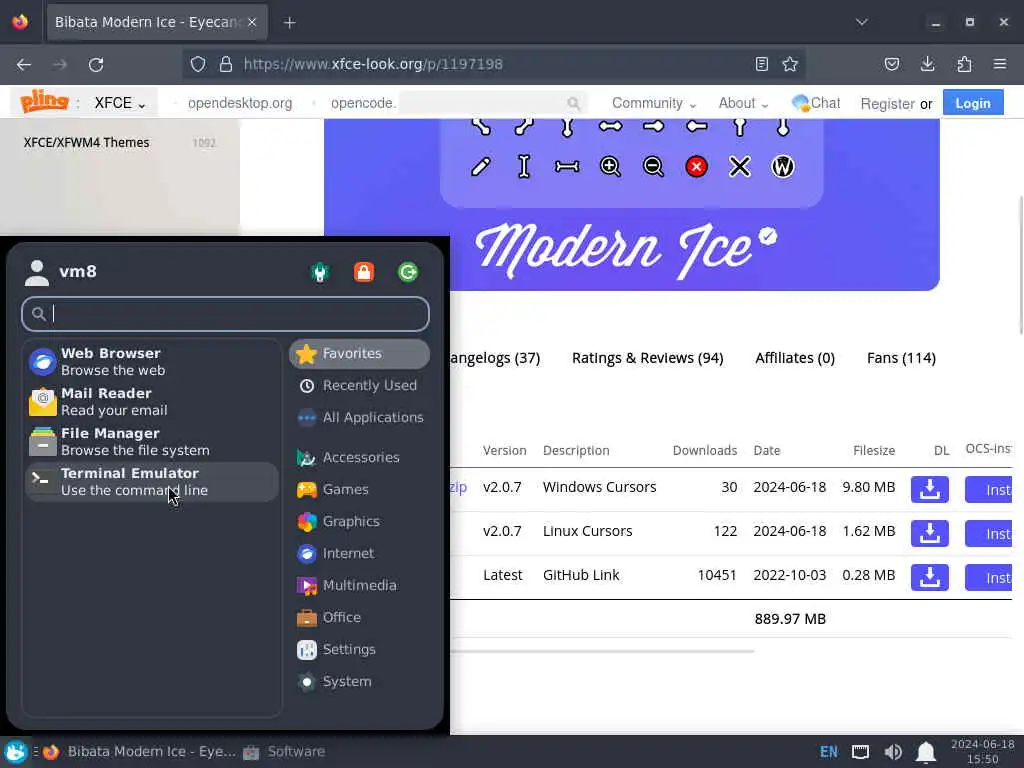Open Firefox downloads panel
This screenshot has height=768, width=1024.
tap(927, 64)
